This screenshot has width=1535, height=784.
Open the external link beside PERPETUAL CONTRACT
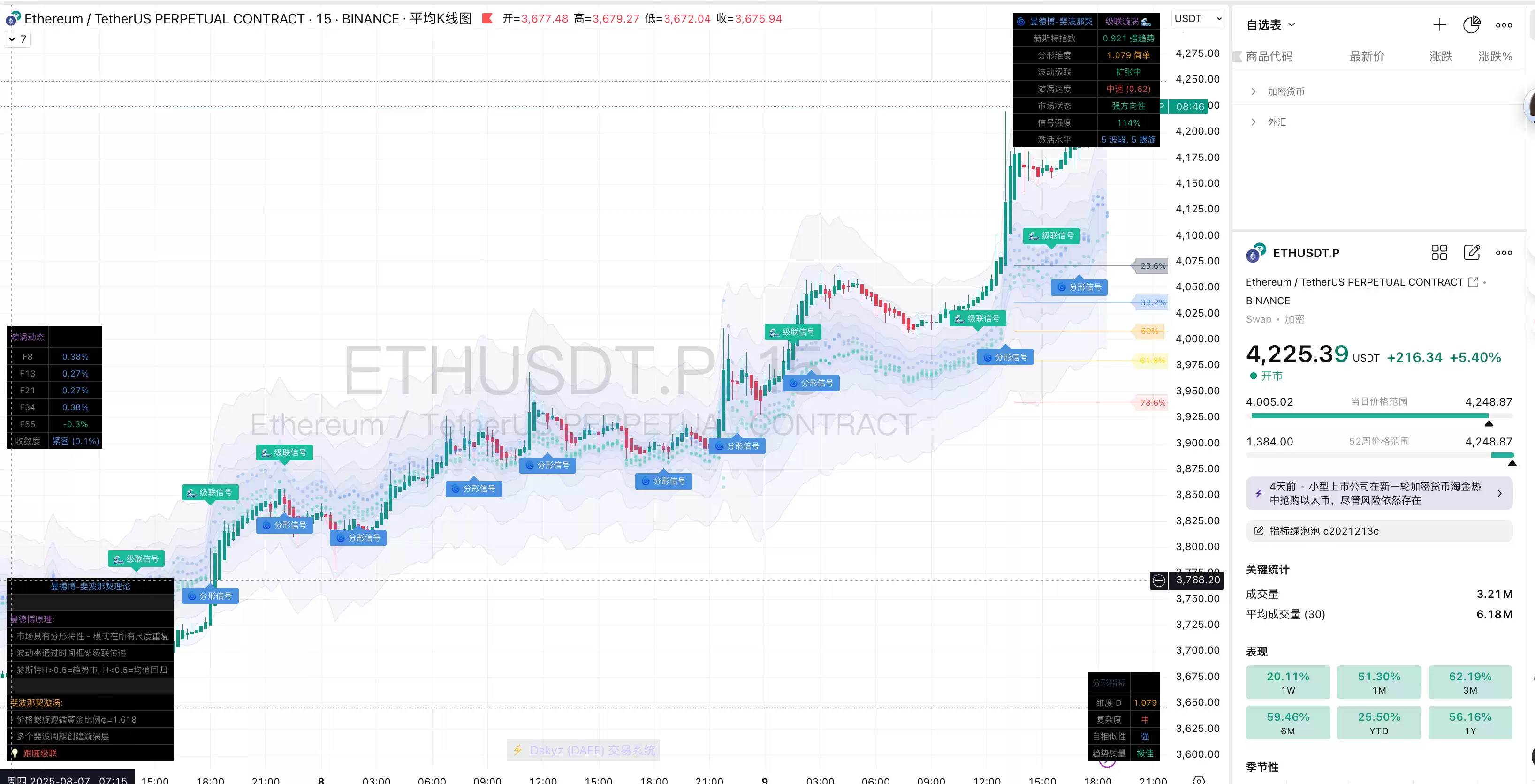tap(1474, 282)
